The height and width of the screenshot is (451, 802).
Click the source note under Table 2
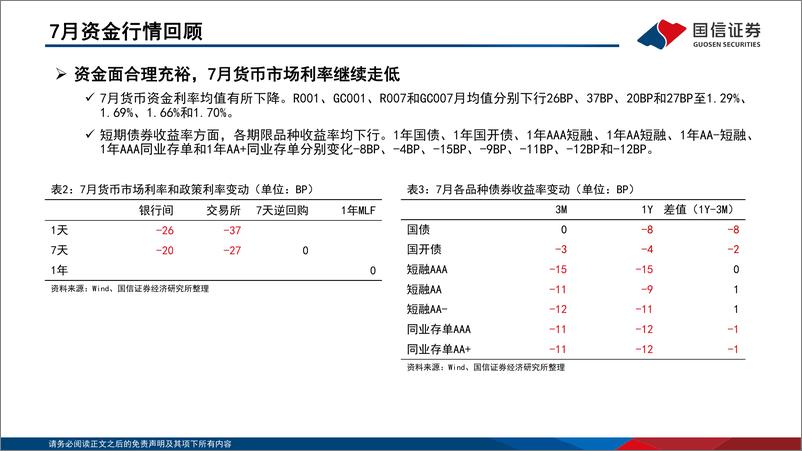click(x=129, y=288)
